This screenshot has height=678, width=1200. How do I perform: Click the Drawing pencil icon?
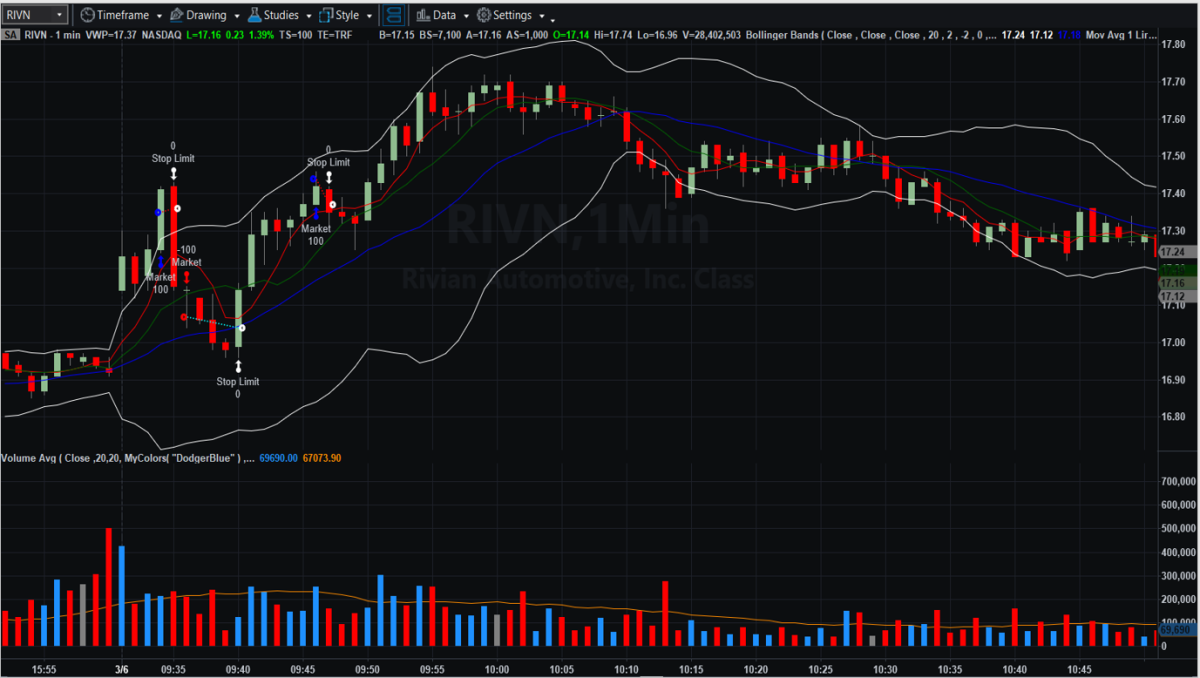[176, 15]
